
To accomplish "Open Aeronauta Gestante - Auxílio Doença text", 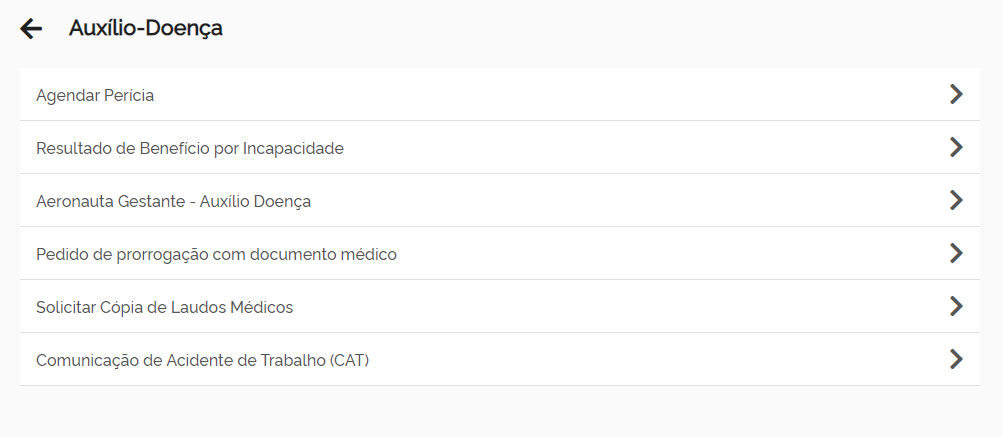I will (173, 201).
